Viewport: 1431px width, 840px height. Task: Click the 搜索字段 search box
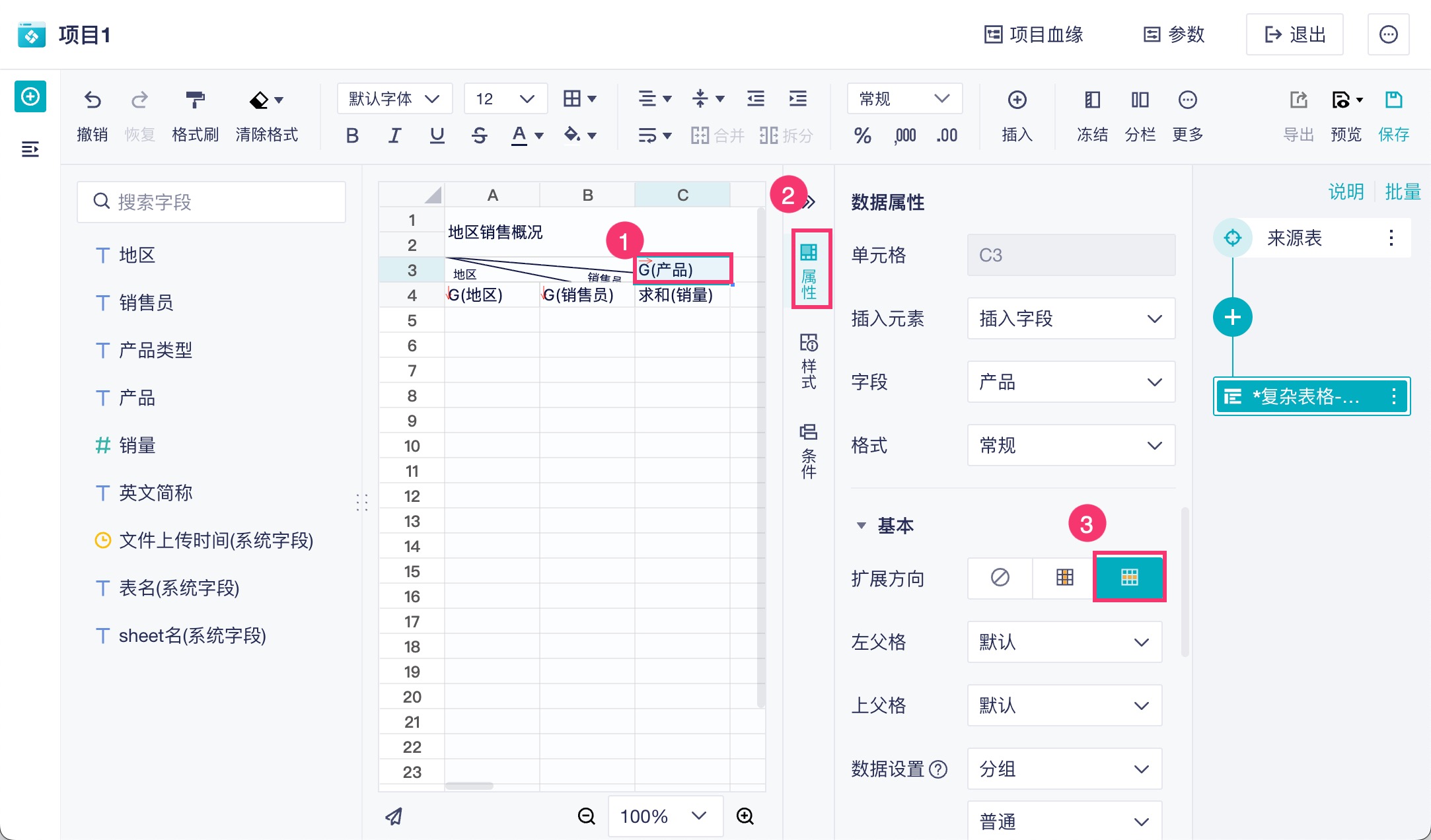point(211,201)
